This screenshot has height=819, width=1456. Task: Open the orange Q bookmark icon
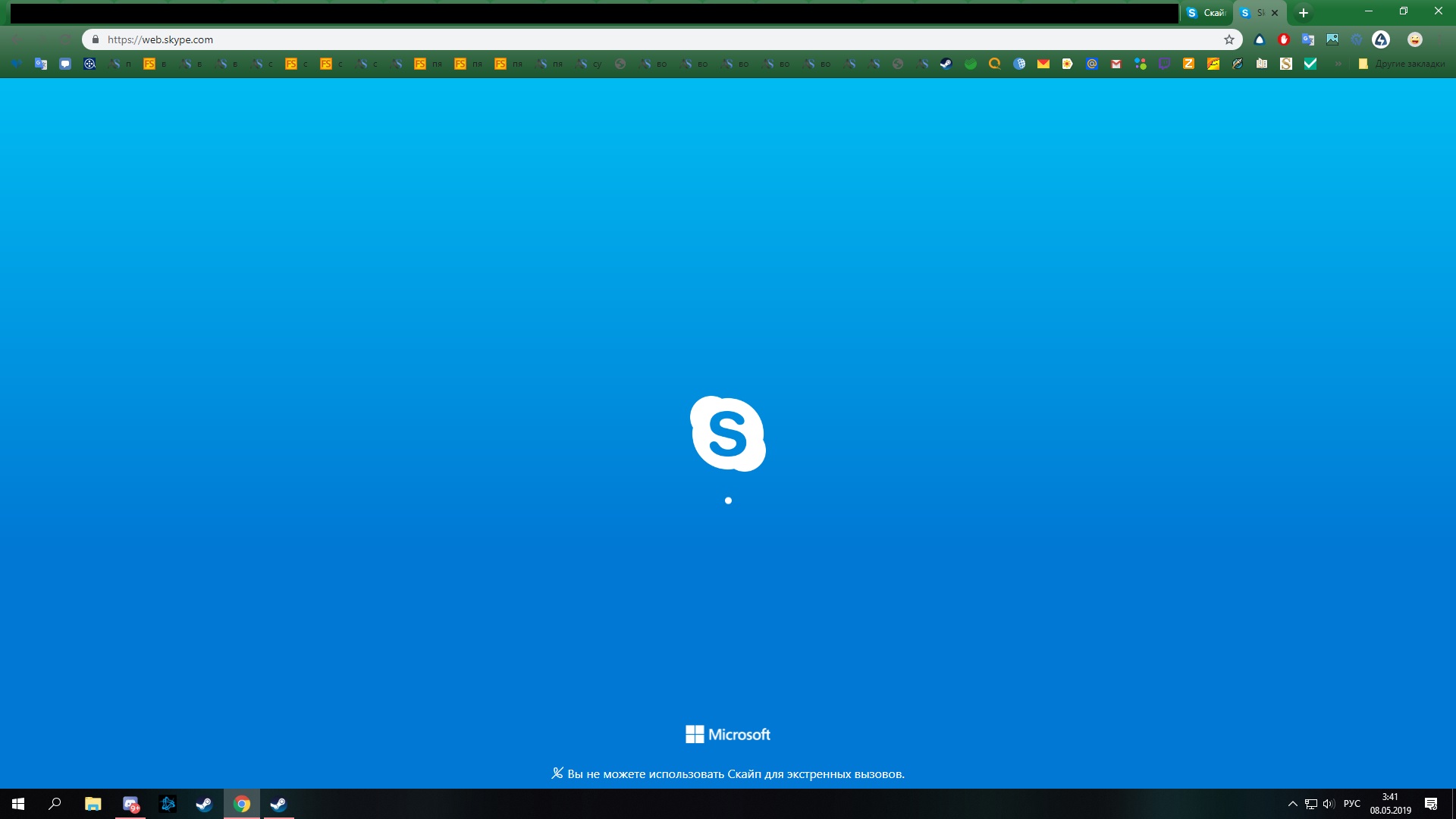(995, 64)
